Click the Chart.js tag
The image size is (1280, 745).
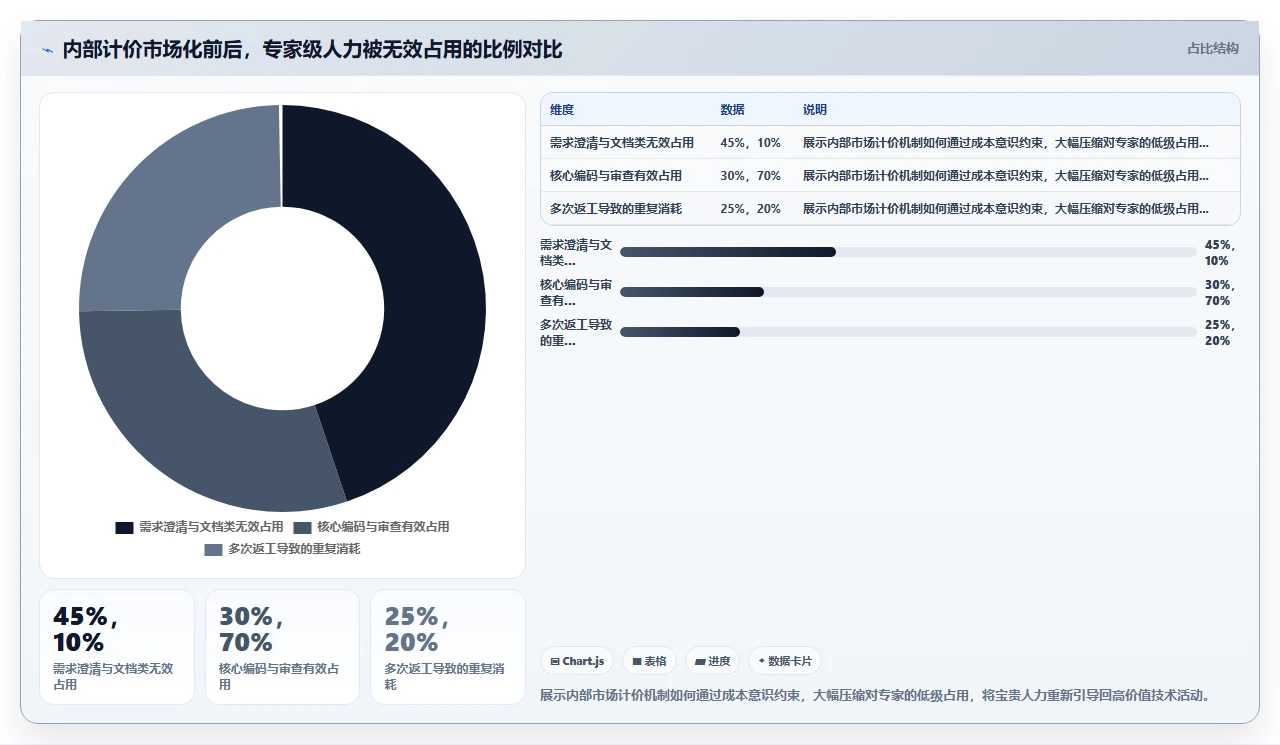pos(577,661)
